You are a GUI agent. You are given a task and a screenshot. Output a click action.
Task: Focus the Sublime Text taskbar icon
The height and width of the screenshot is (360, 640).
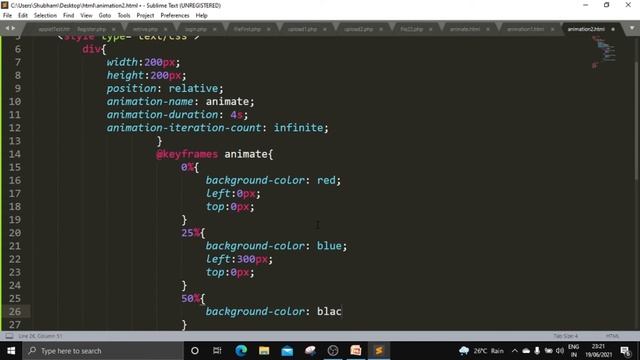coord(379,351)
